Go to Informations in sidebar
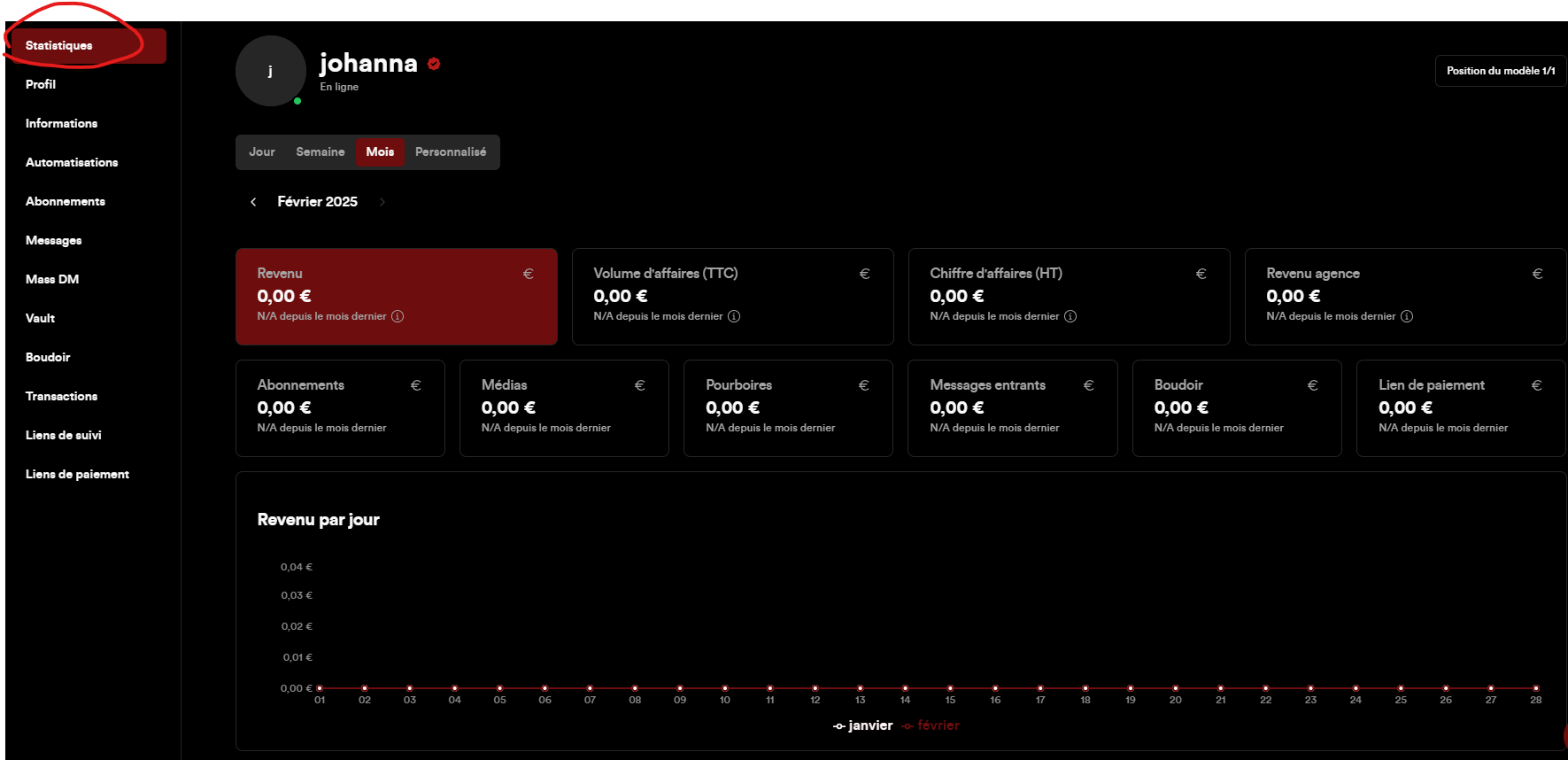This screenshot has height=760, width=1568. coord(61,123)
